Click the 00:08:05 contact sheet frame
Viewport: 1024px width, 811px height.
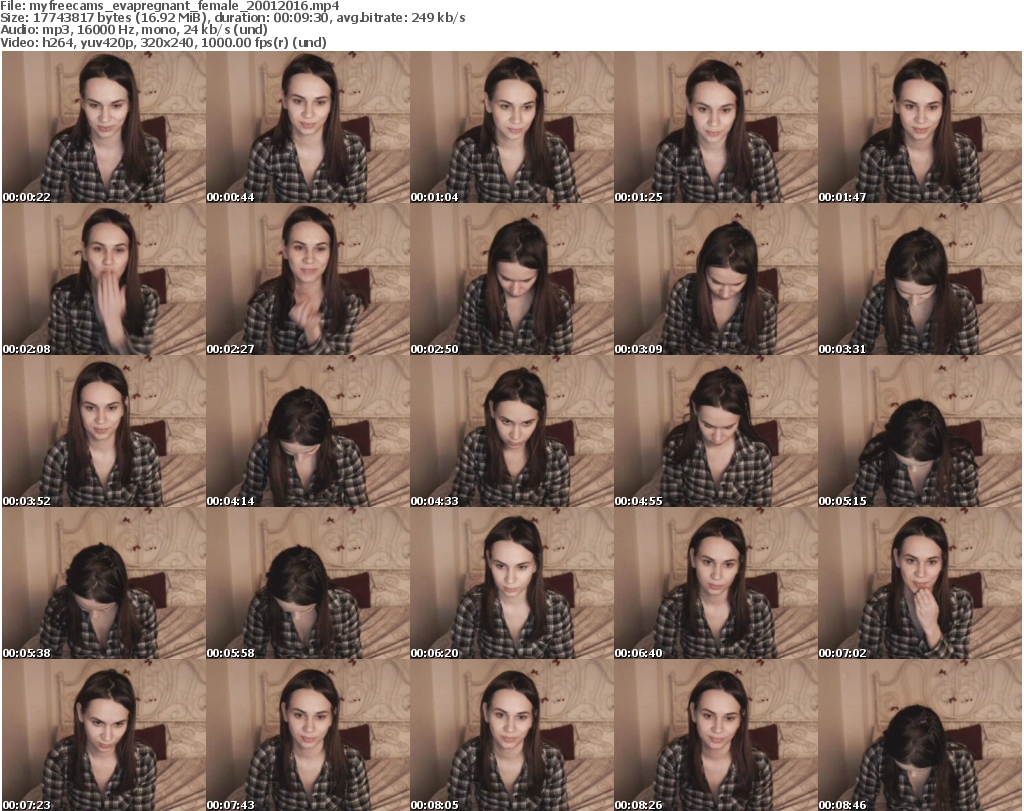(x=511, y=735)
